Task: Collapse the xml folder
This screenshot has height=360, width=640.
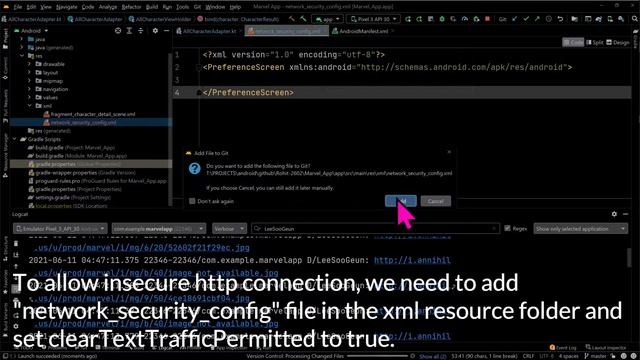Action: tap(29, 106)
